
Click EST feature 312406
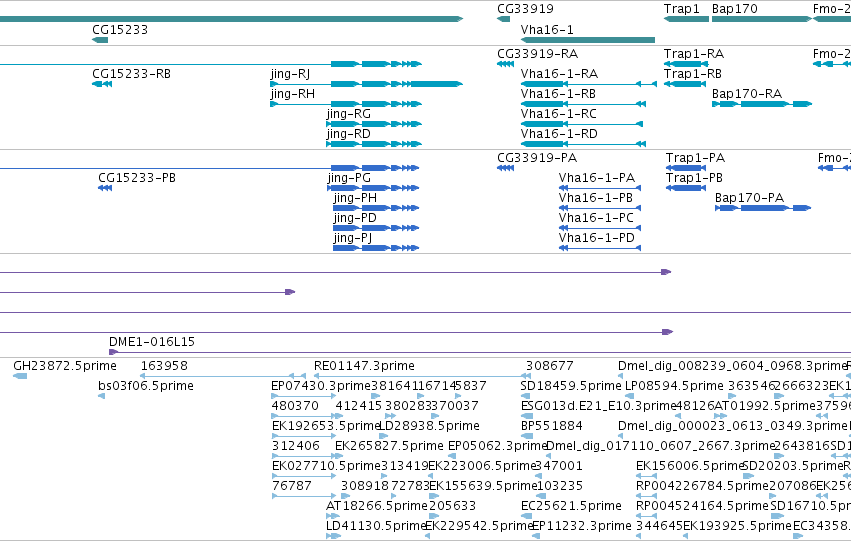296,446
